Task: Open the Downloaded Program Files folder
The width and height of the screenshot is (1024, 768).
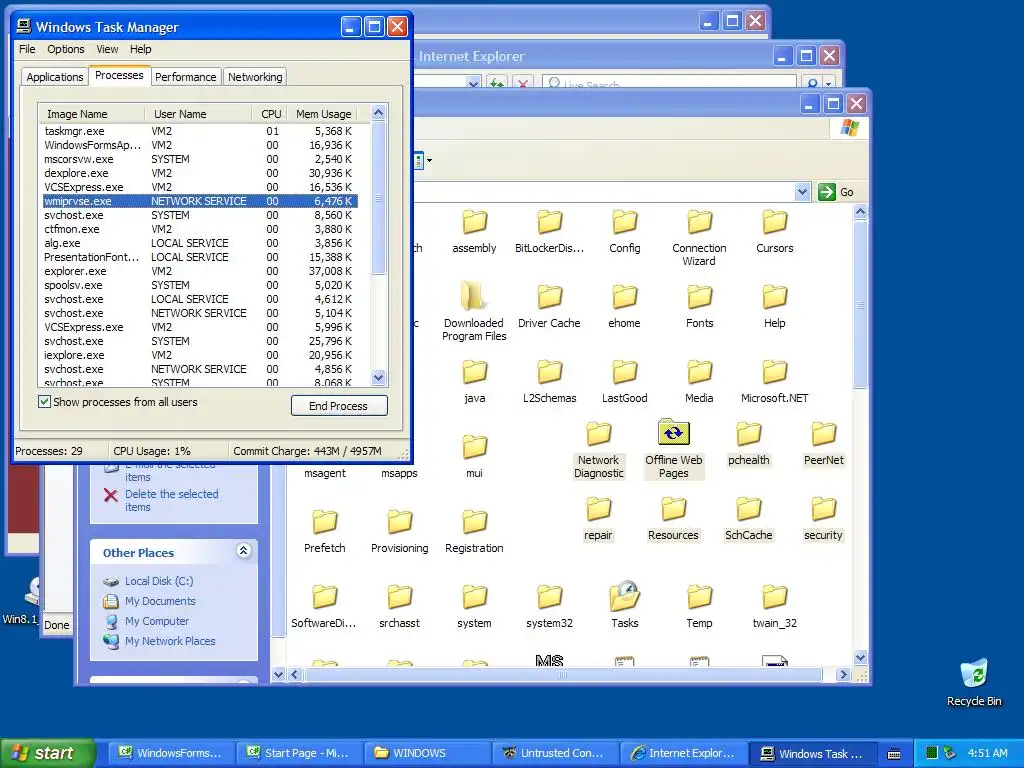Action: point(474,312)
